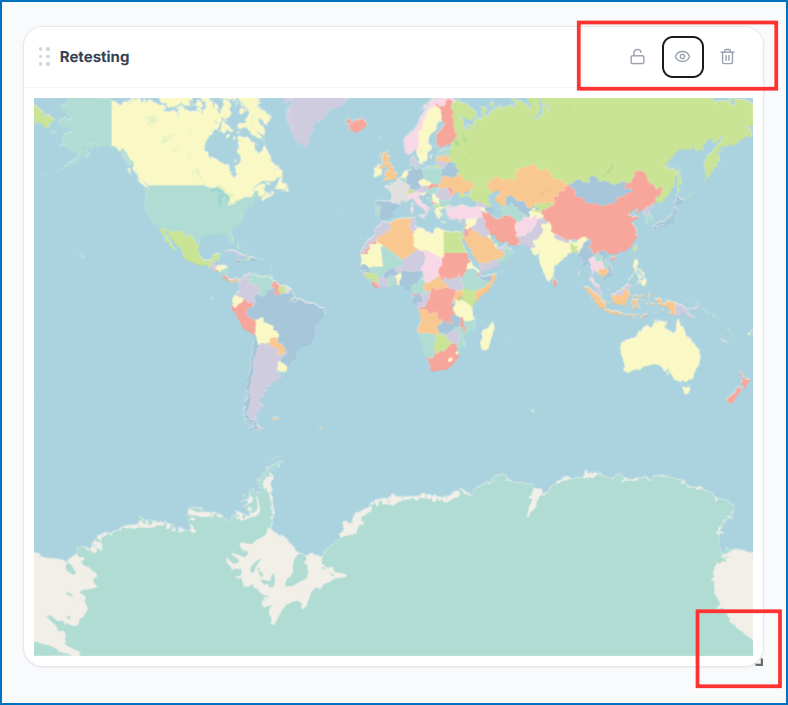The image size is (788, 705).
Task: Click Australia on the world map
Action: 659,352
